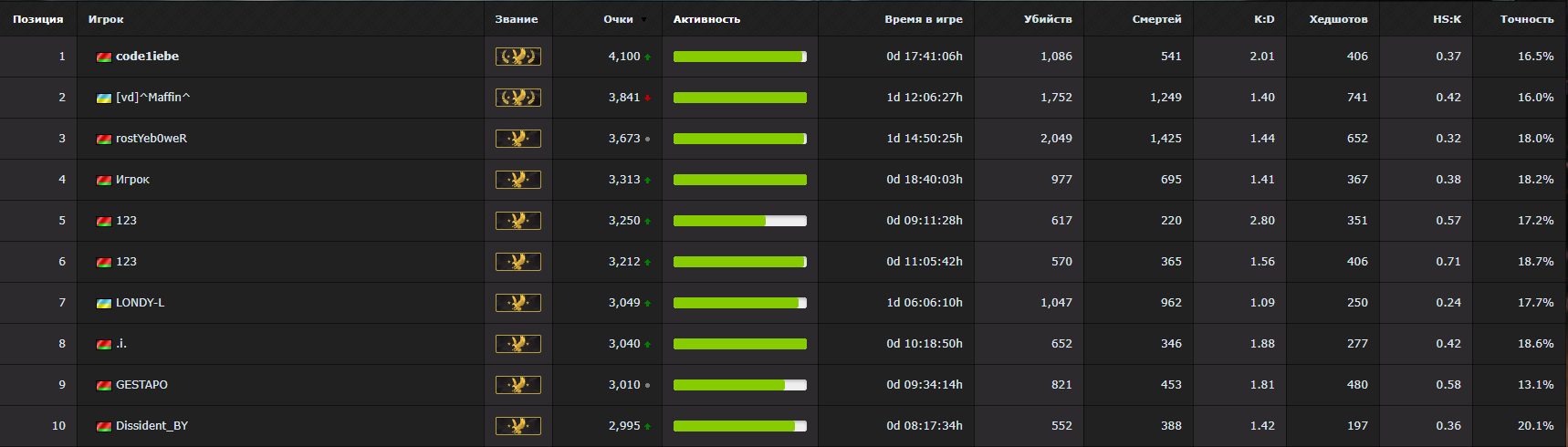Screen dimensions: 1568x447
Task: Click the flag icon beside GESTAPO
Action: (x=104, y=385)
